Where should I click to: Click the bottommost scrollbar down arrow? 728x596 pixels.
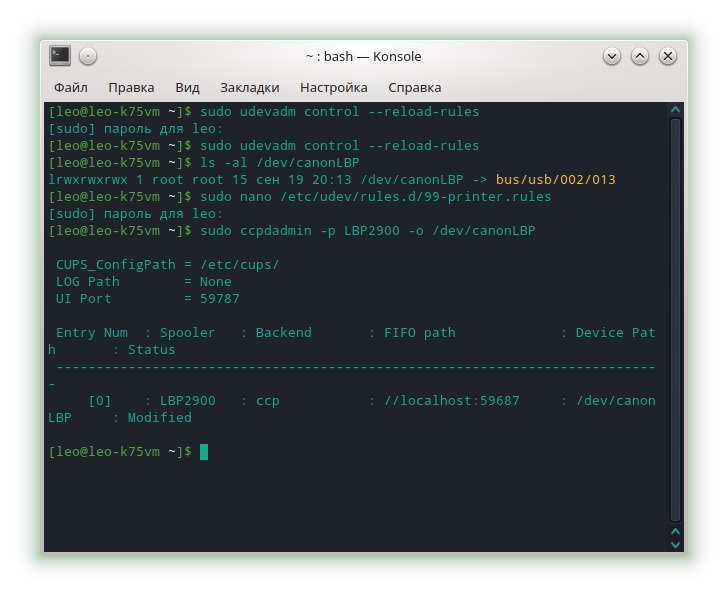click(676, 544)
